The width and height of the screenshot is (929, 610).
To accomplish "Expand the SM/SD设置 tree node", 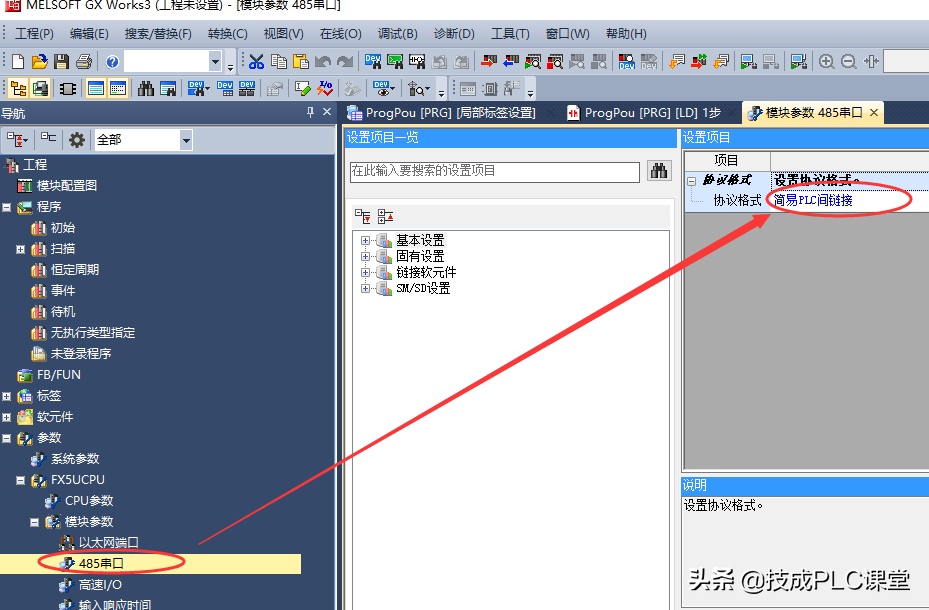I will tap(366, 289).
